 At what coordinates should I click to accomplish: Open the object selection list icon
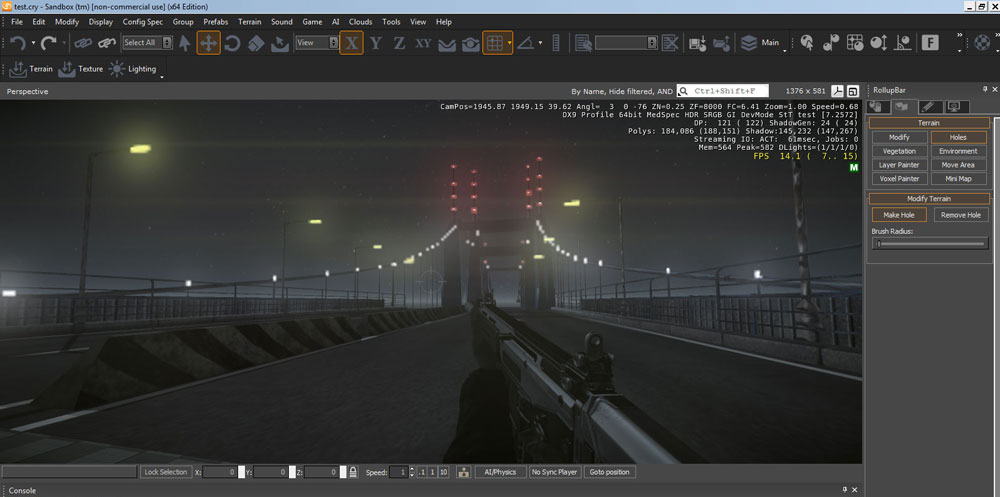pos(583,43)
